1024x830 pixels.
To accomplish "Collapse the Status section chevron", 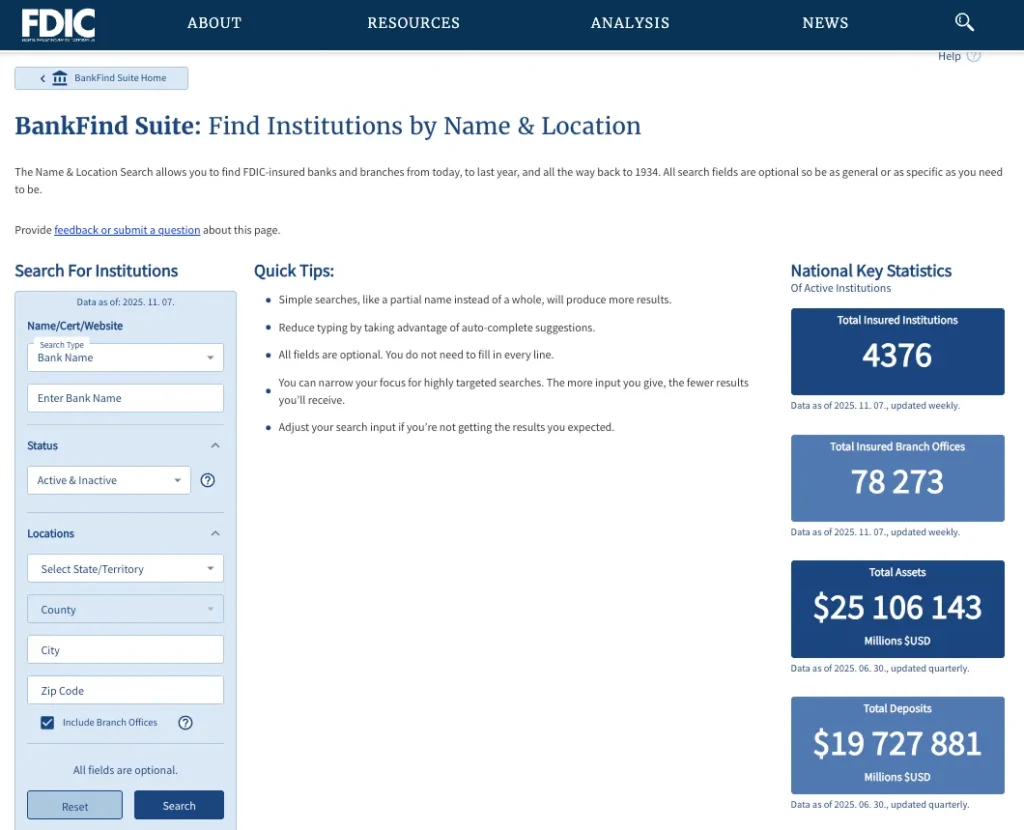I will 215,446.
